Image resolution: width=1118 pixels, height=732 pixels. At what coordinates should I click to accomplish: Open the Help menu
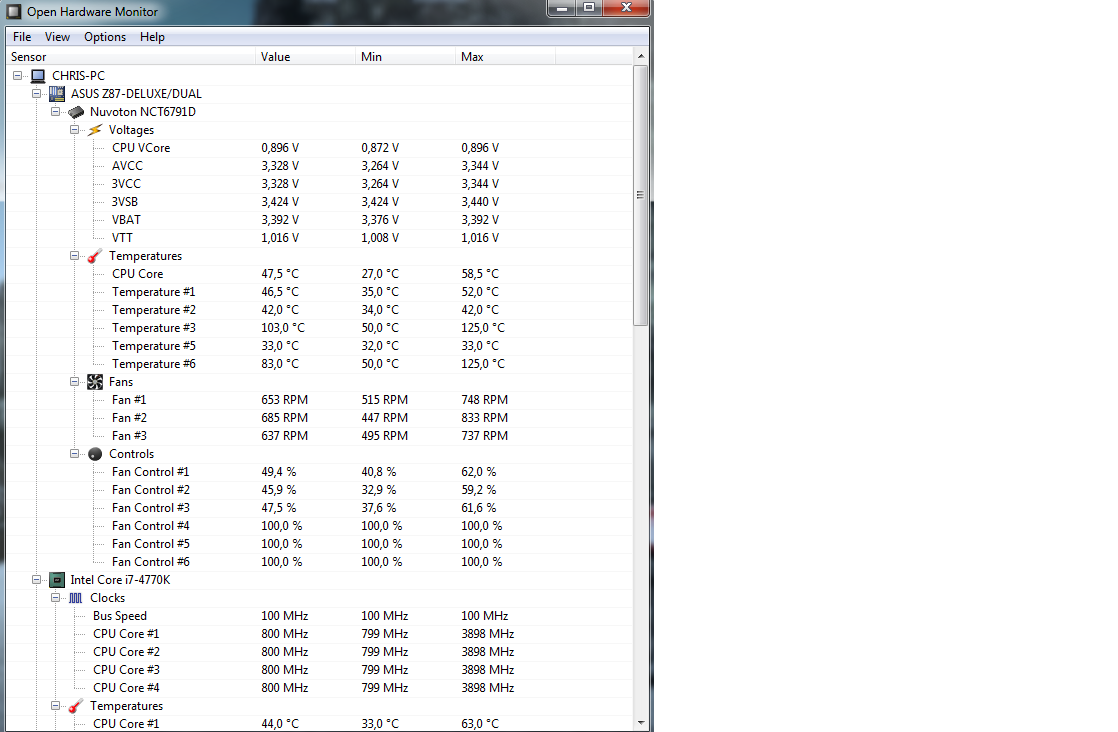click(152, 37)
